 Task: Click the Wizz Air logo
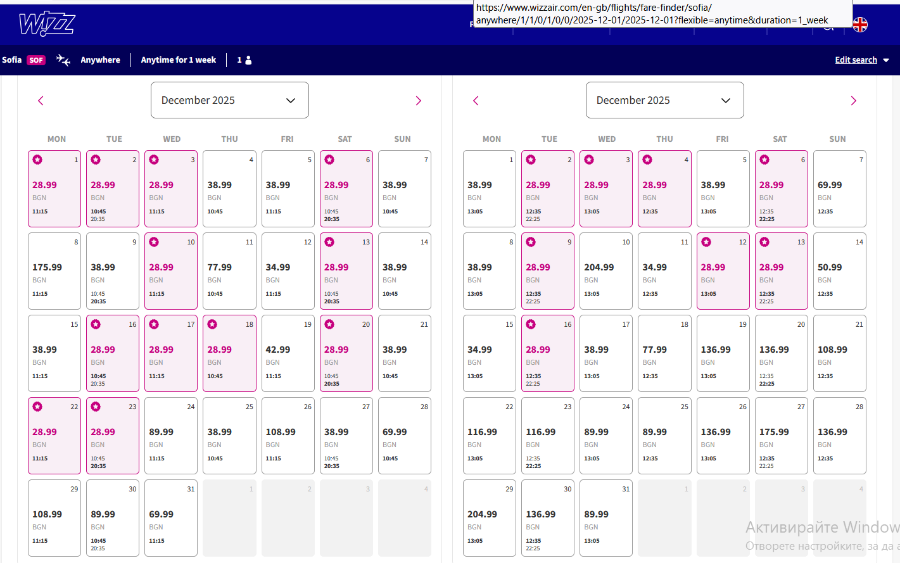click(x=46, y=24)
